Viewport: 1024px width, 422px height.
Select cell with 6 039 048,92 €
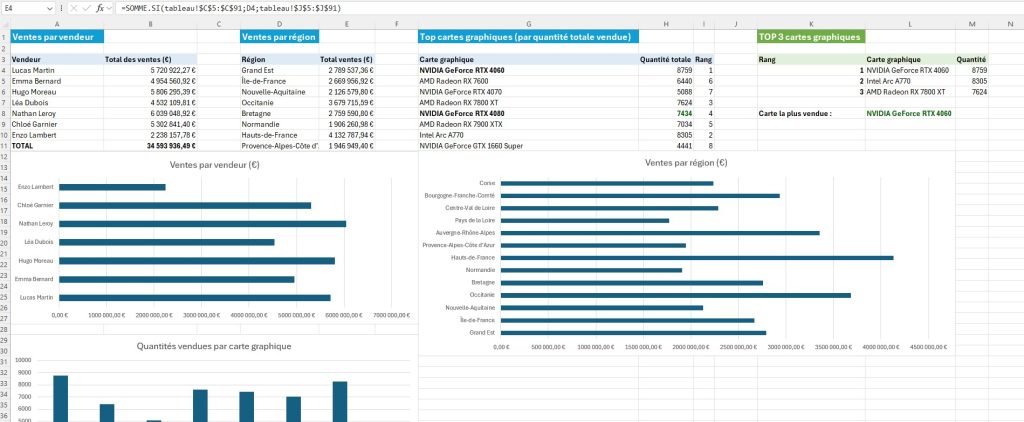tap(150, 113)
